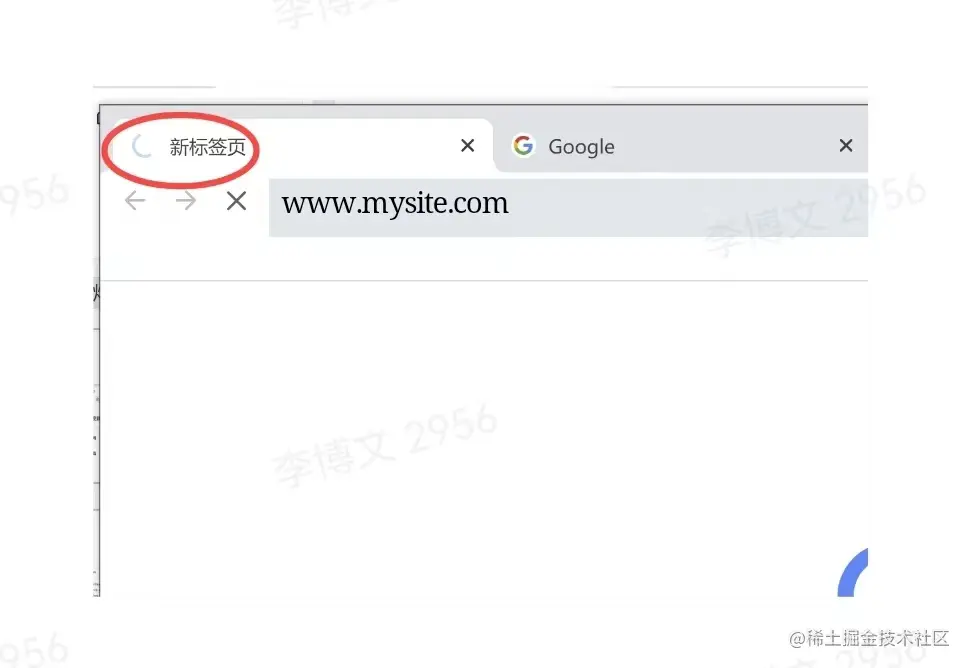969x668 pixels.
Task: Close the 新标签页 tab
Action: tap(468, 146)
